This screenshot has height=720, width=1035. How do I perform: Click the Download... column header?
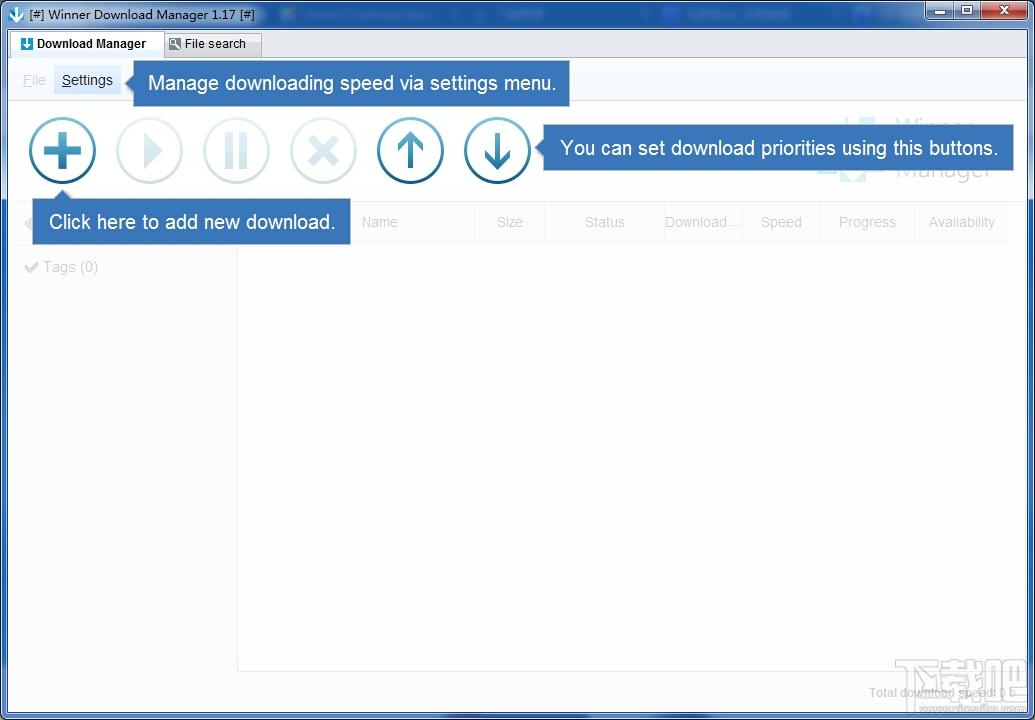pyautogui.click(x=704, y=222)
